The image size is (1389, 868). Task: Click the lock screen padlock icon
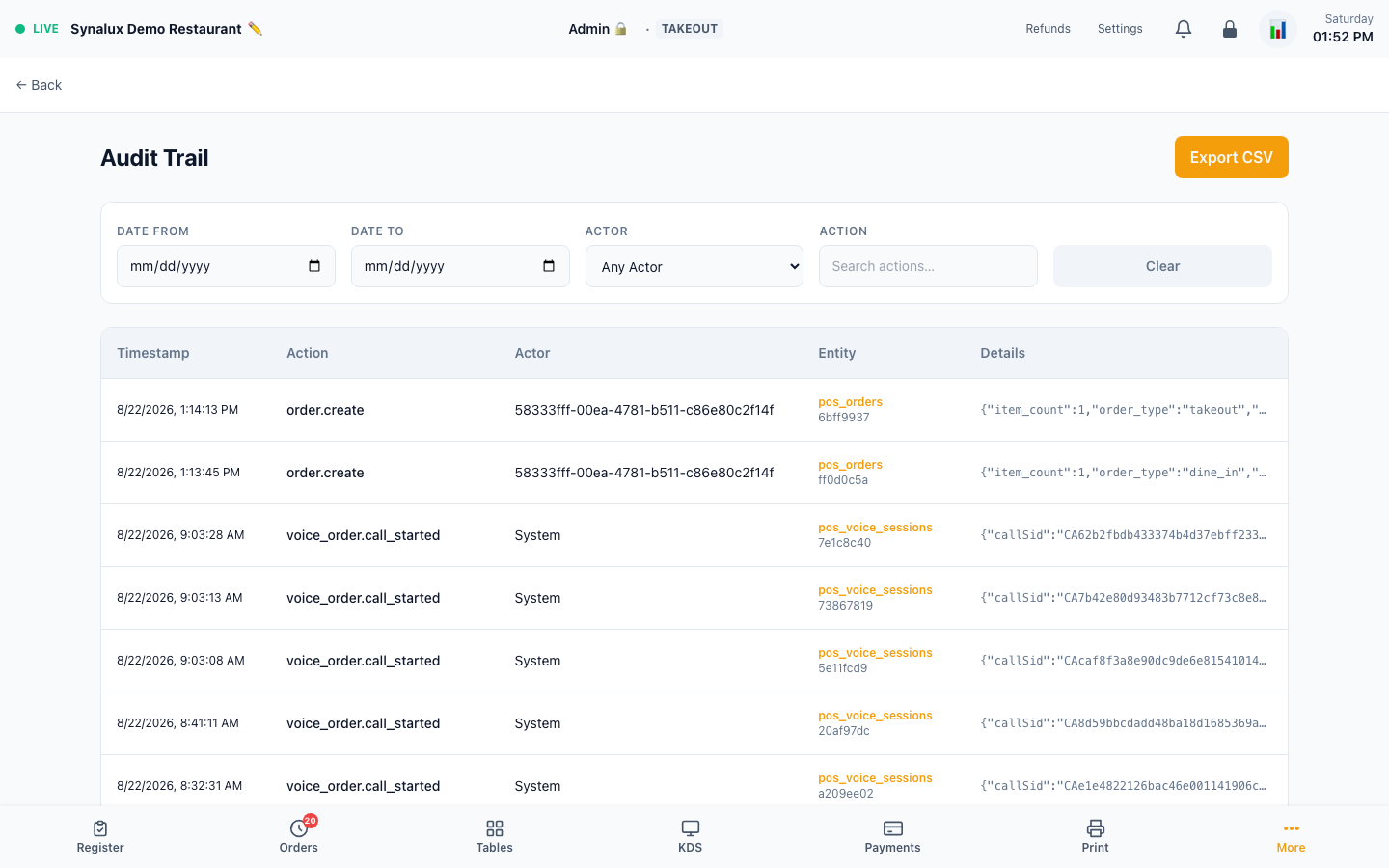tap(1230, 29)
